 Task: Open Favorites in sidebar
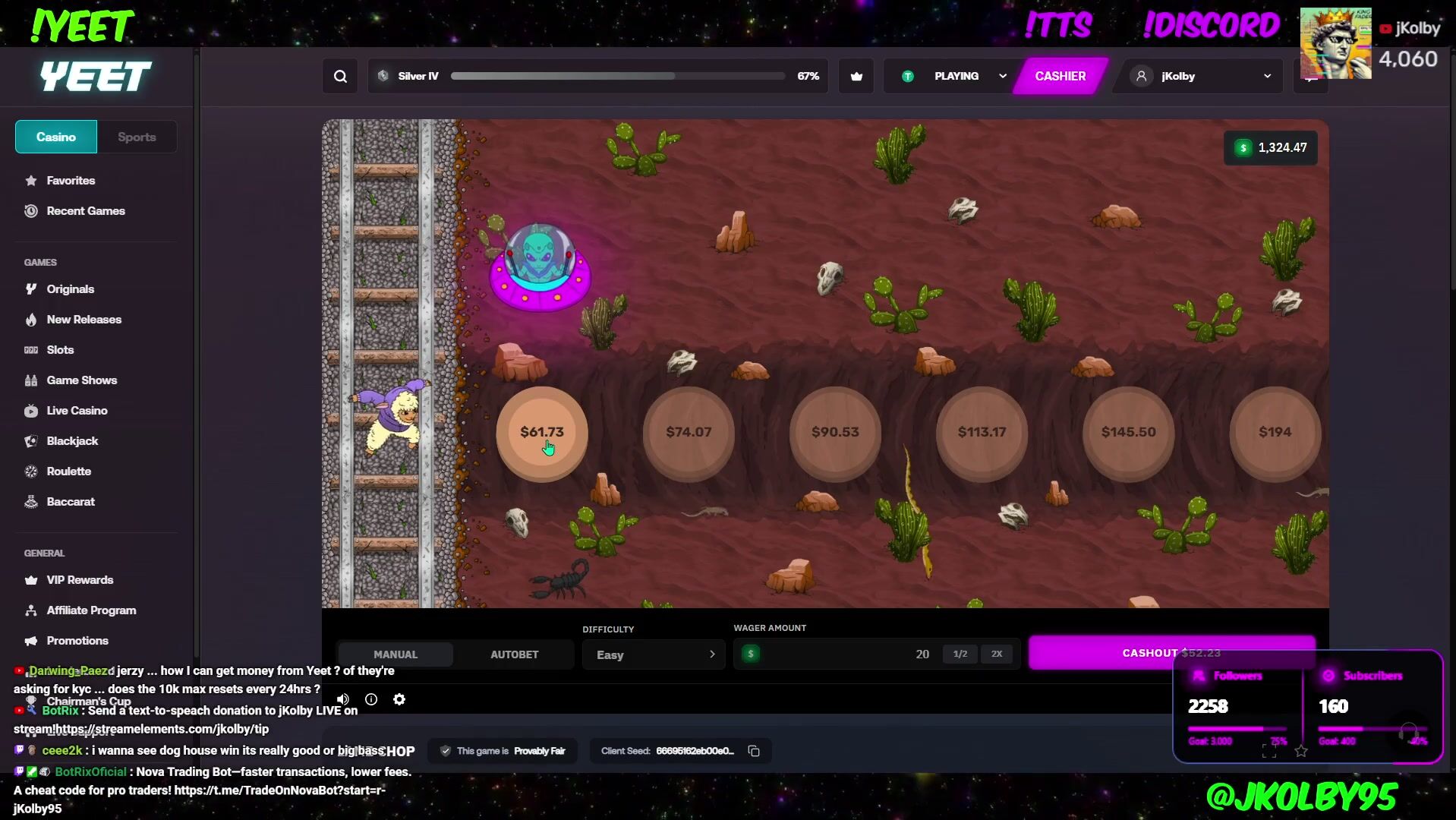[x=71, y=181]
